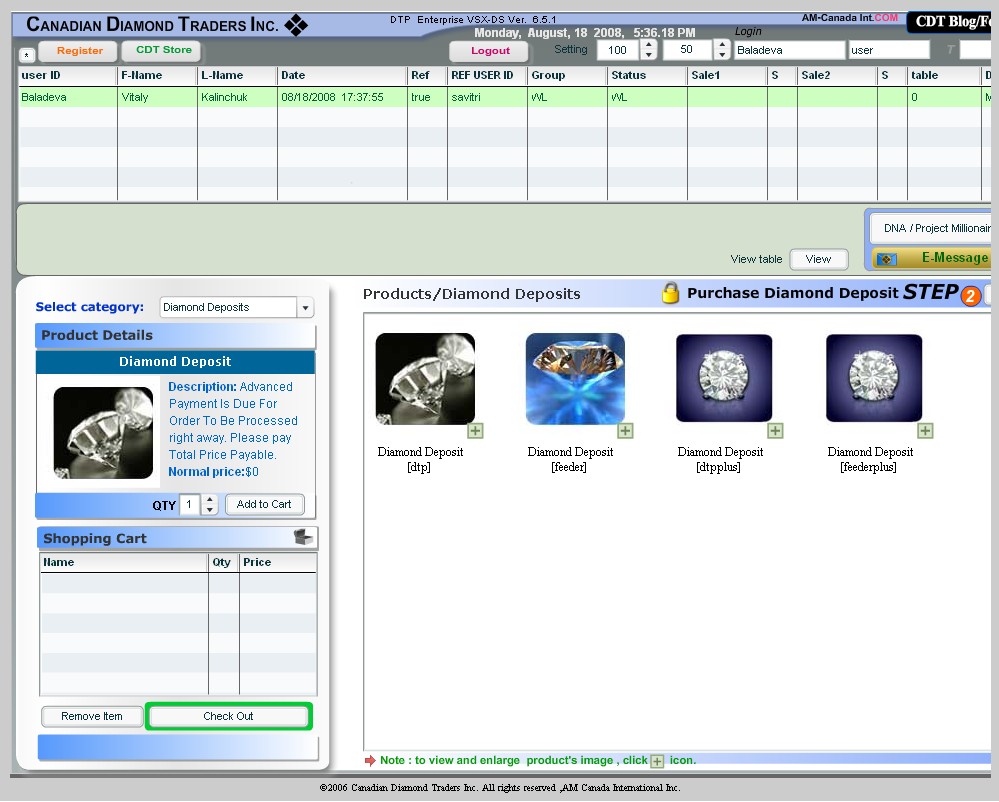Screen dimensions: 999x802
Task: Sort by the L-Name column header
Action: click(237, 76)
